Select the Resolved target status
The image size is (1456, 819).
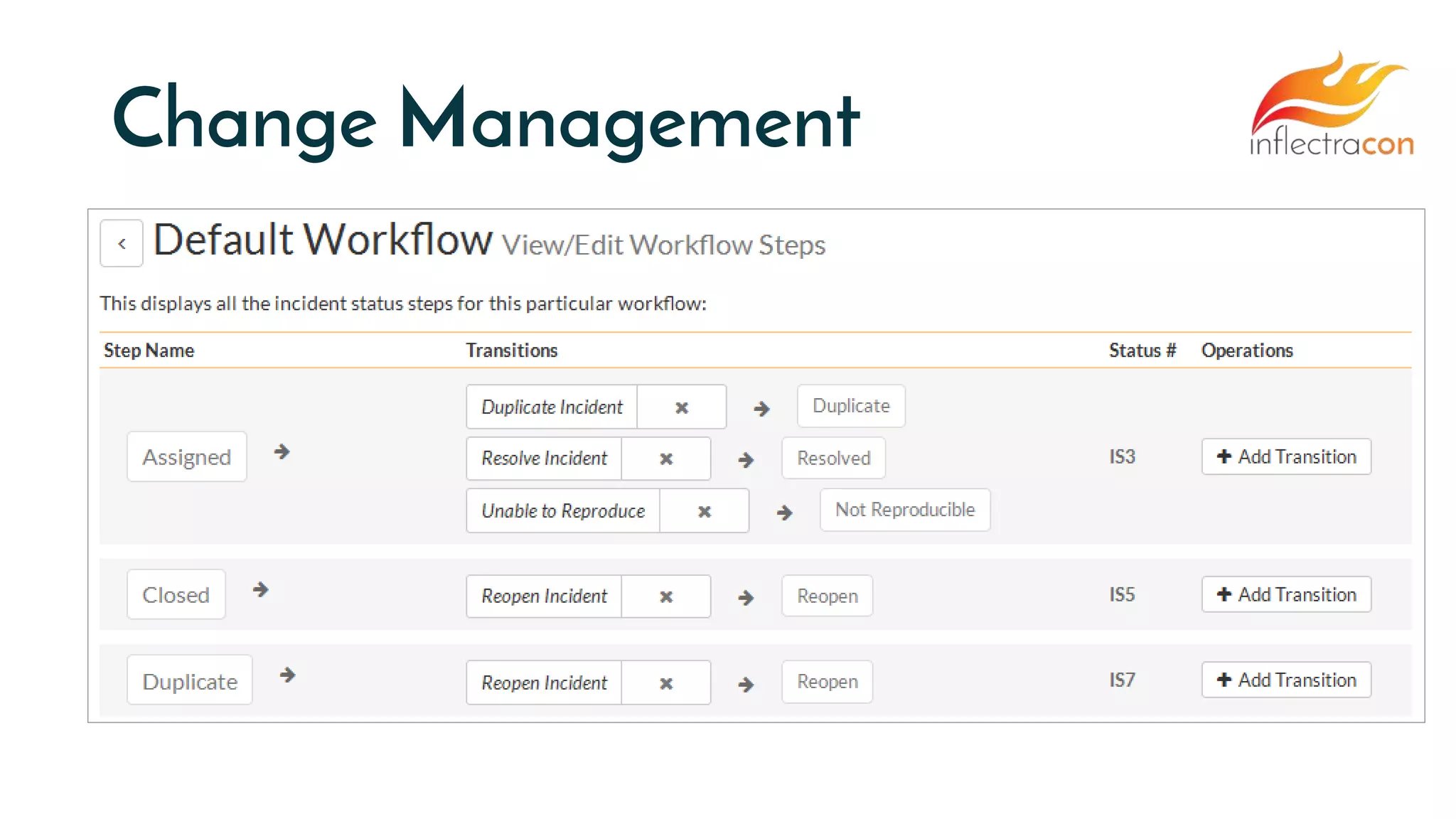[x=833, y=458]
